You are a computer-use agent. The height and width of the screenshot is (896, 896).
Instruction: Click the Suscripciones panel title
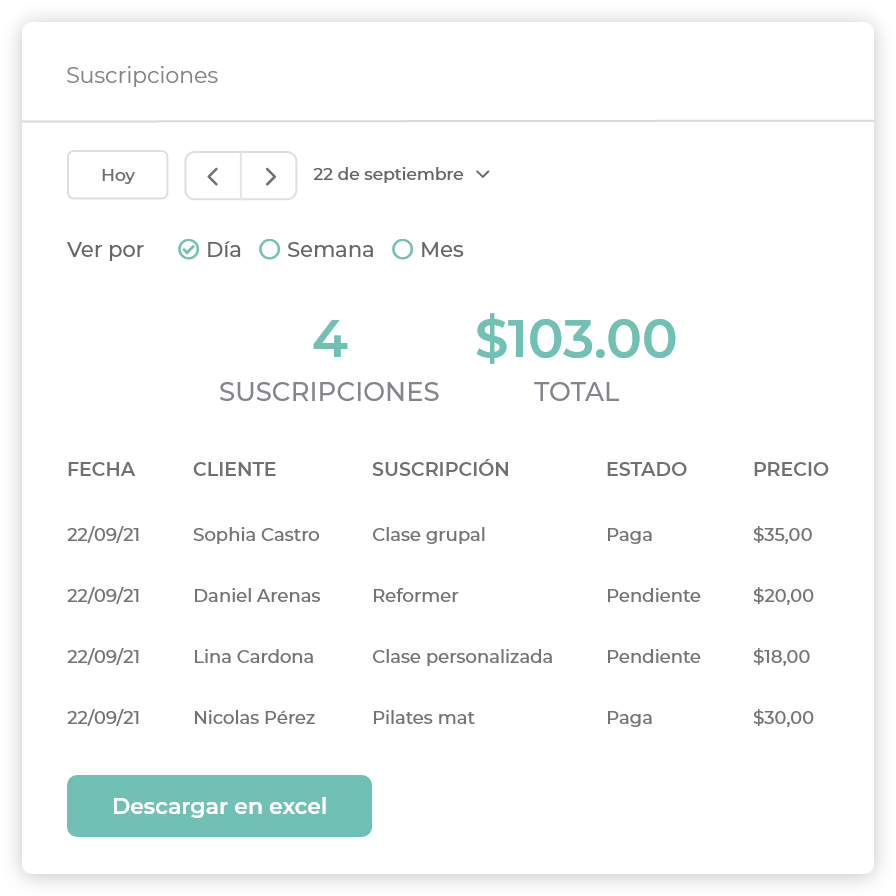(142, 75)
